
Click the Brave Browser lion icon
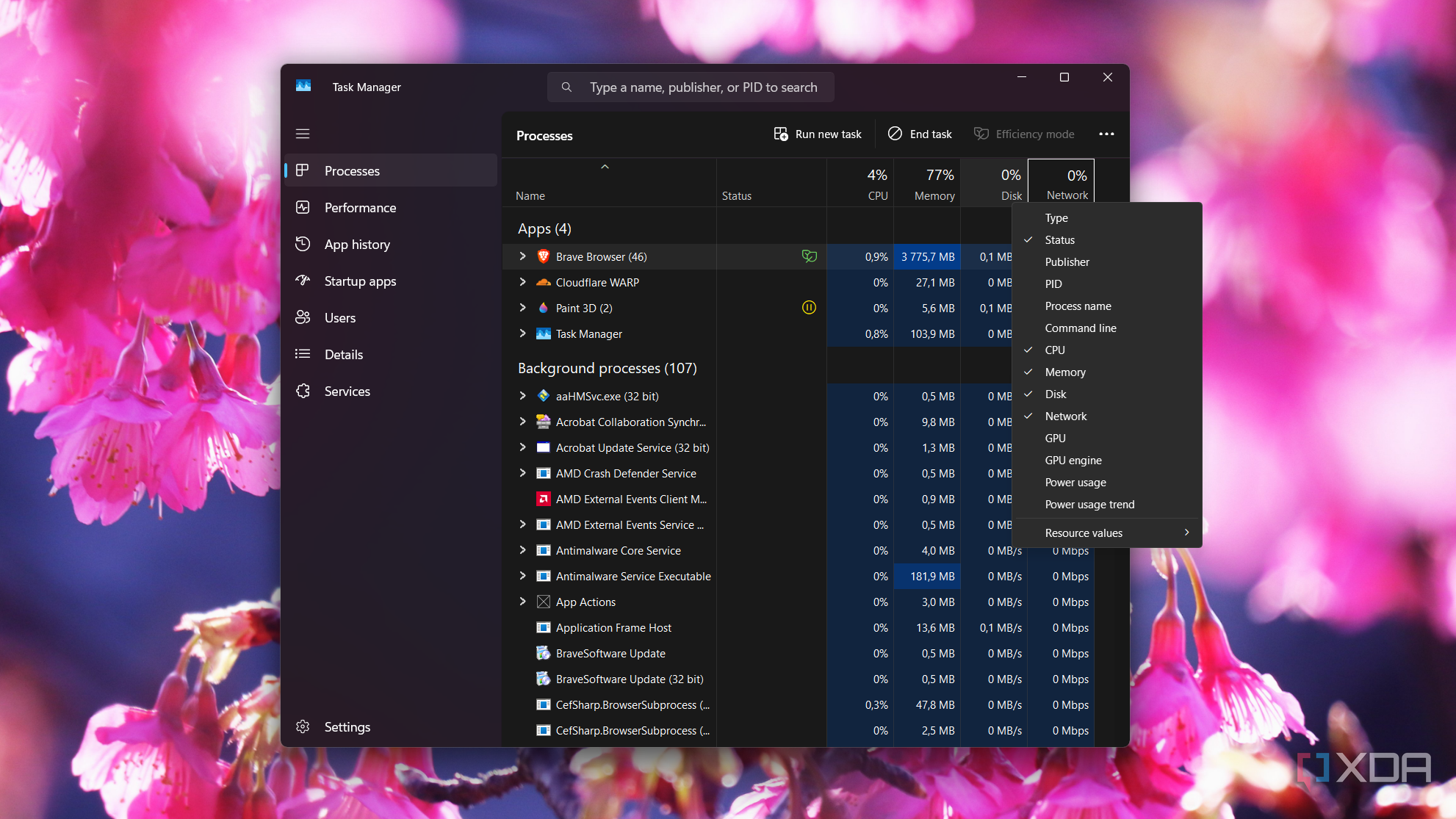[544, 256]
